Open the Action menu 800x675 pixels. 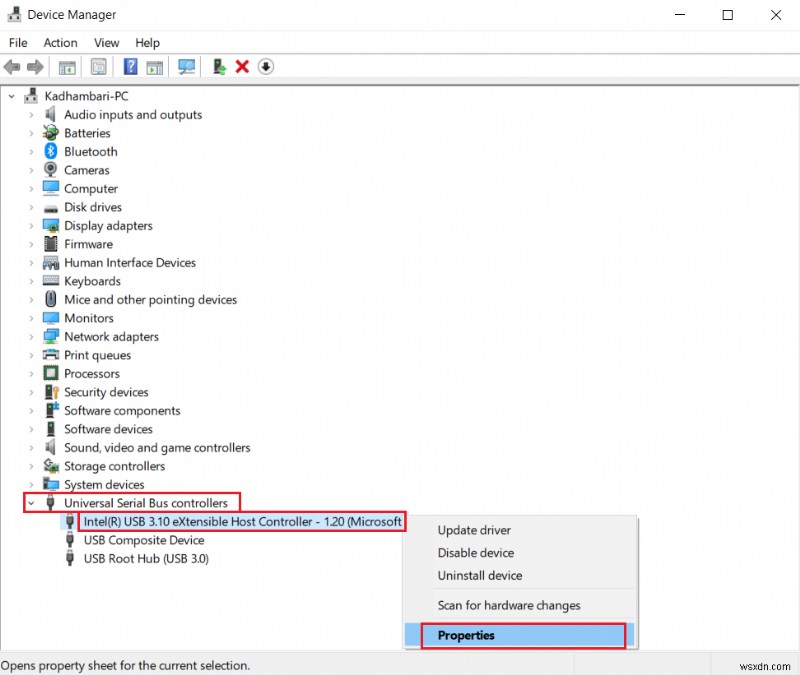point(60,43)
